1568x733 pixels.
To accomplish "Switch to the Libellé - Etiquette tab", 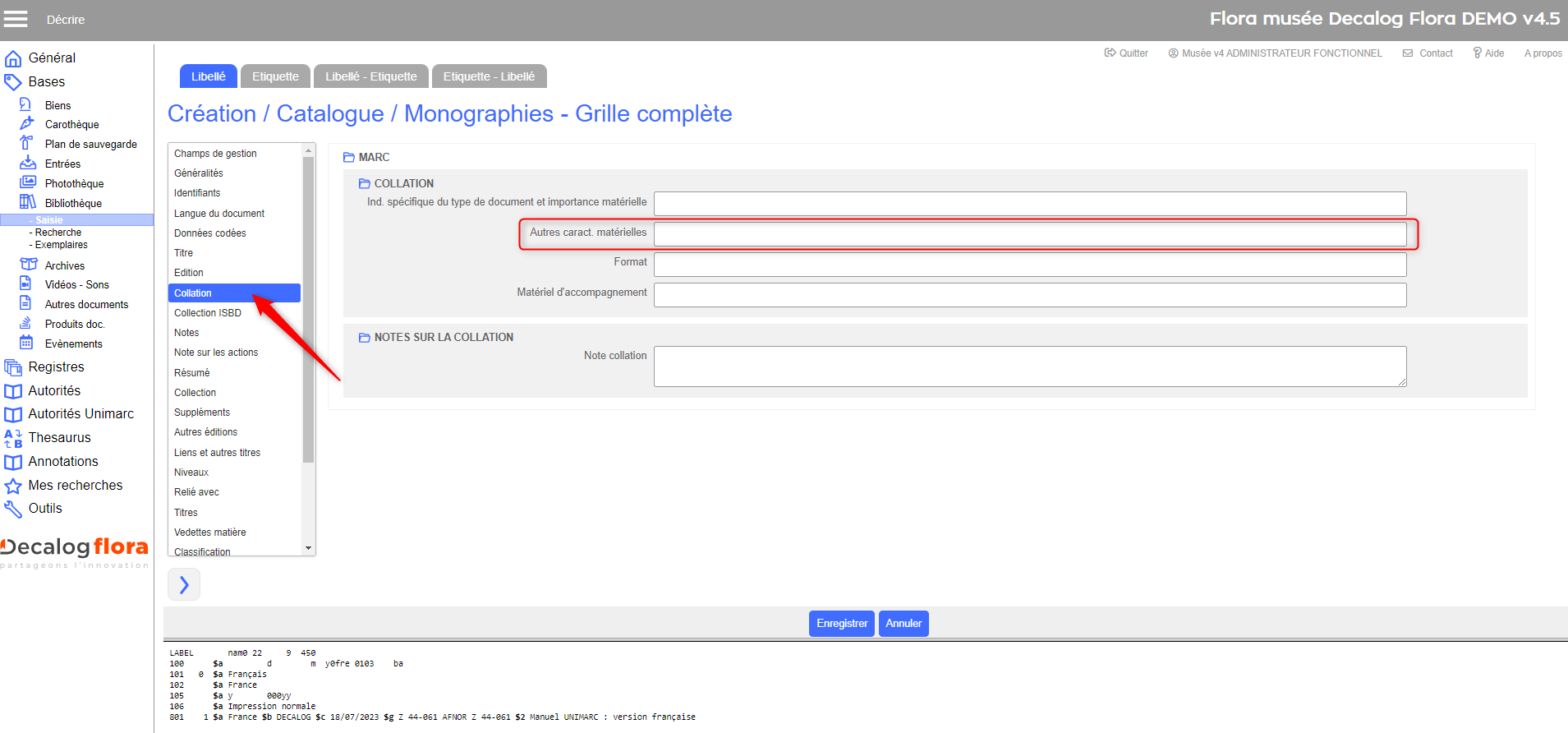I will click(x=371, y=76).
